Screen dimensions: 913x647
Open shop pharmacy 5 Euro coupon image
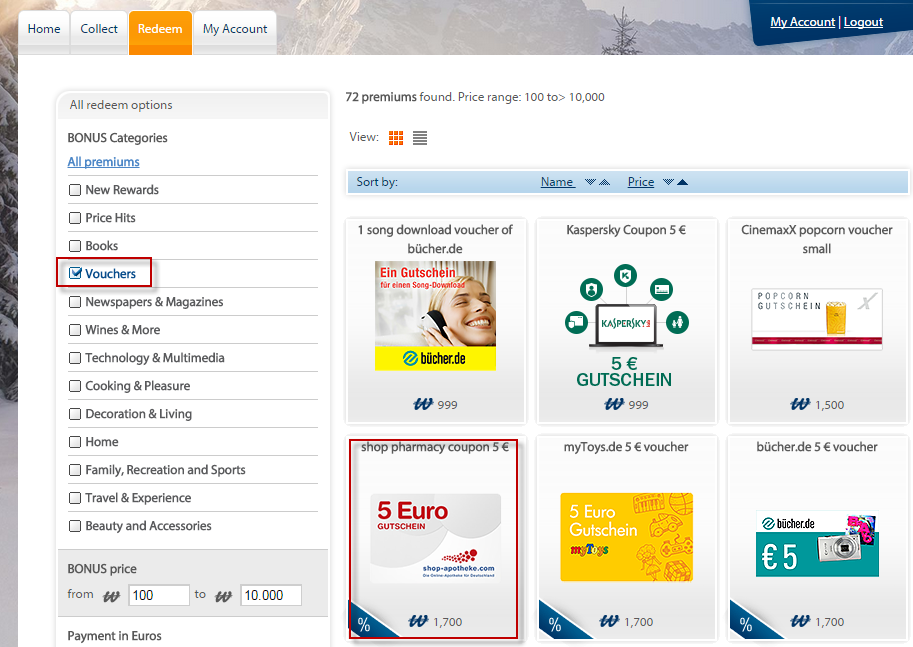coord(436,538)
